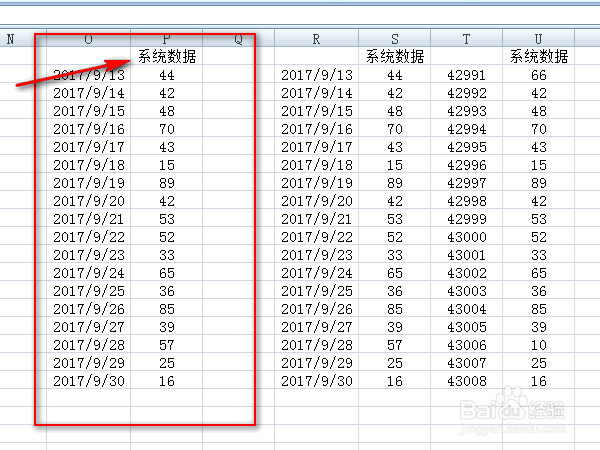Select cell 43006 in column T
Image resolution: width=600 pixels, height=450 pixels.
(466, 345)
